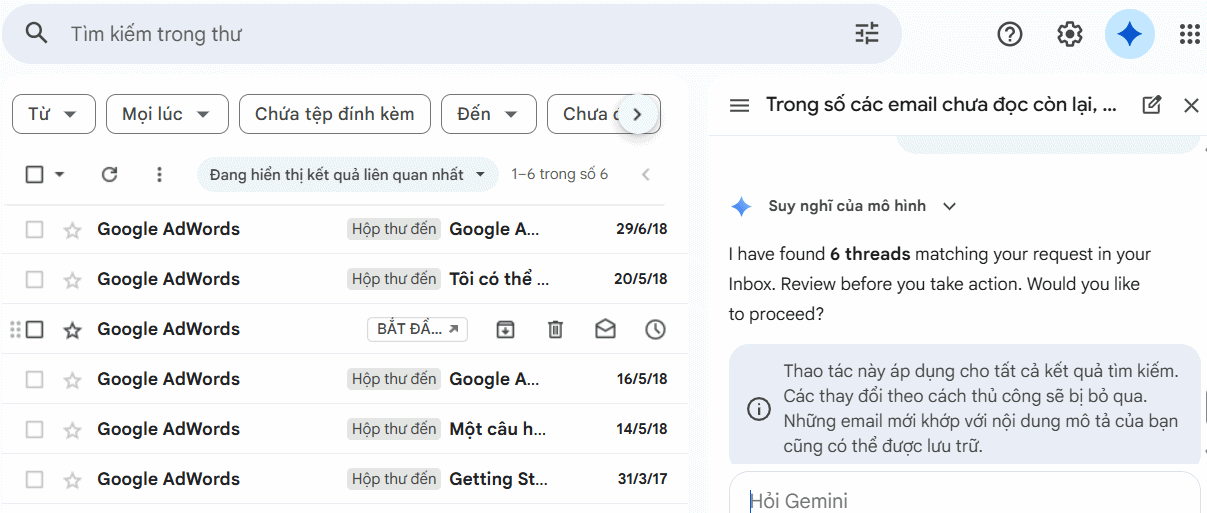Open the Gemini panel hamburger menu
1207x513 pixels.
739,105
